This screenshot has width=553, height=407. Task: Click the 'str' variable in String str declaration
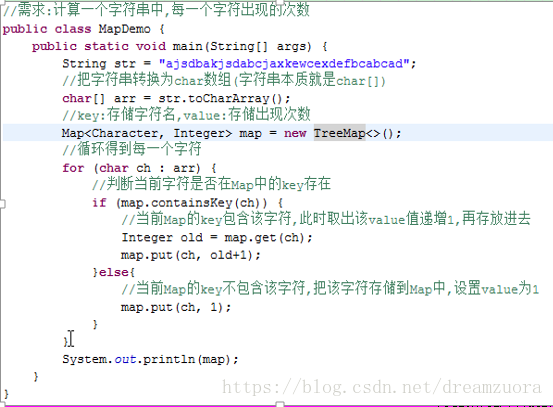(125, 63)
